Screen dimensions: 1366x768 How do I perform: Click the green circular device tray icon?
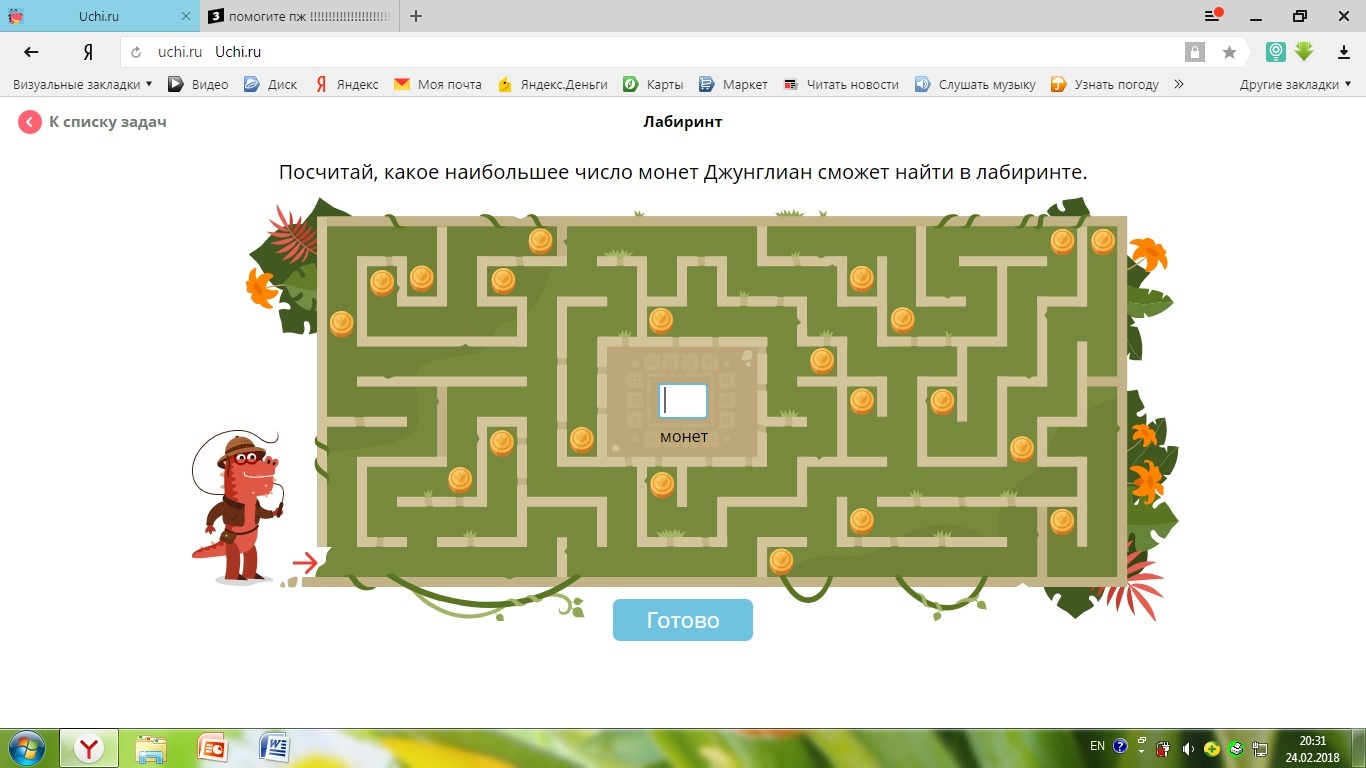pos(1236,748)
